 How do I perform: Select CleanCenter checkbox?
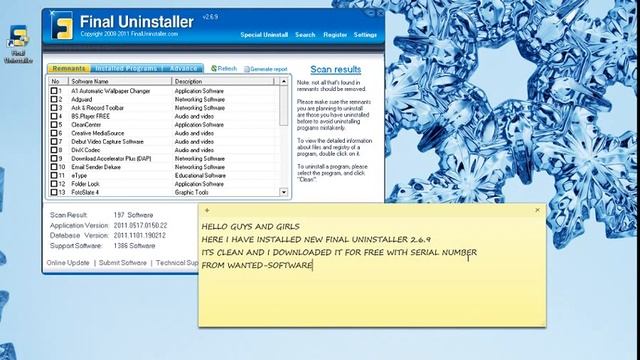click(x=54, y=124)
